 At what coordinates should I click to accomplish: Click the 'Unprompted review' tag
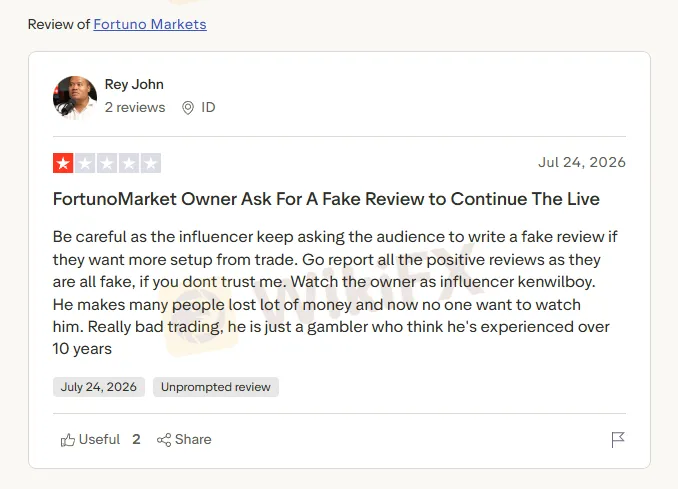(x=216, y=387)
